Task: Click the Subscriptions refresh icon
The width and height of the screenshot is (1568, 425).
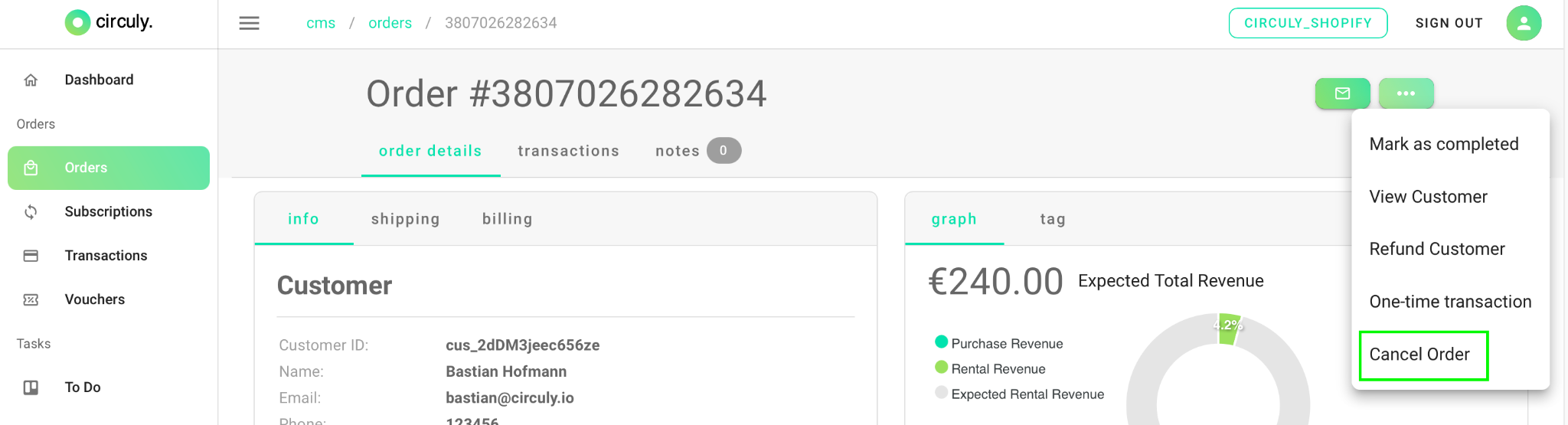Action: tap(31, 211)
